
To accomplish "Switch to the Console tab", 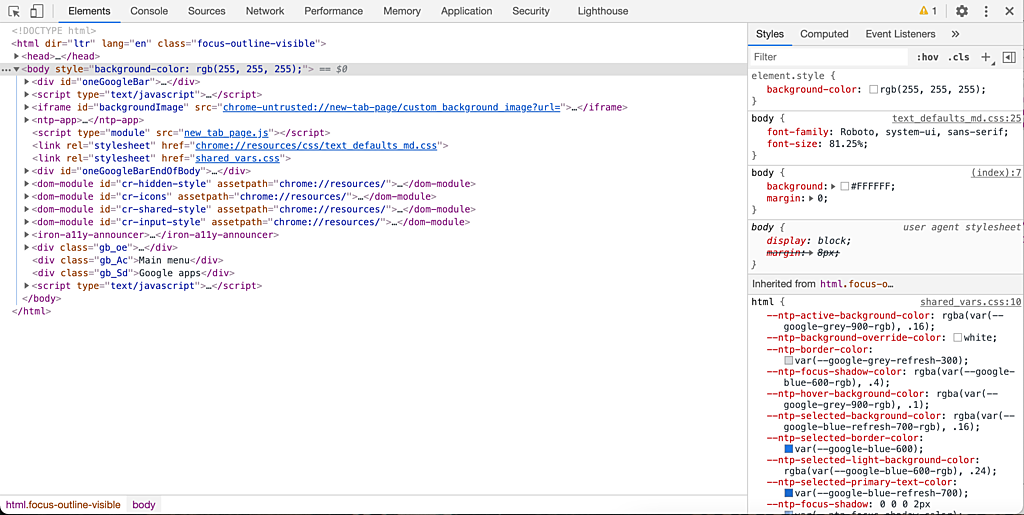I will coord(149,11).
